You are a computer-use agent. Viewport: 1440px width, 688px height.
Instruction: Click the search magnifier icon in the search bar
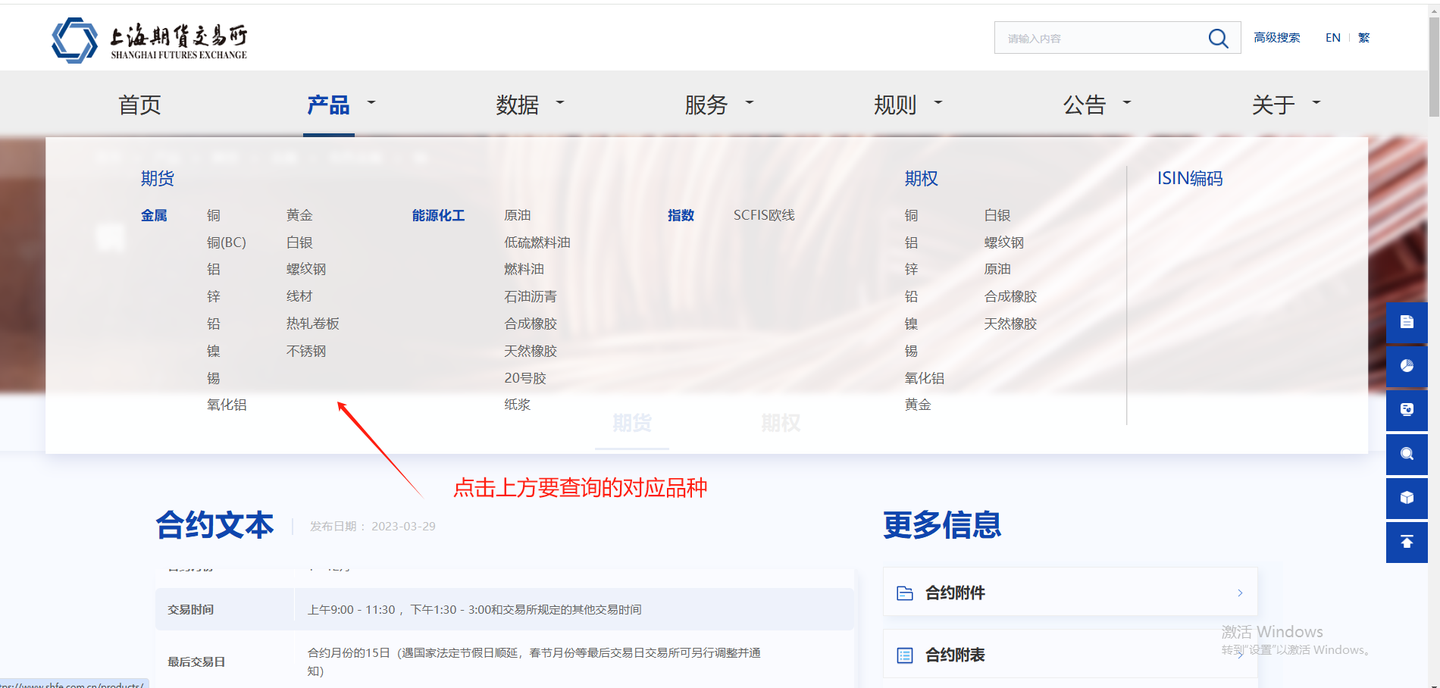coord(1217,37)
